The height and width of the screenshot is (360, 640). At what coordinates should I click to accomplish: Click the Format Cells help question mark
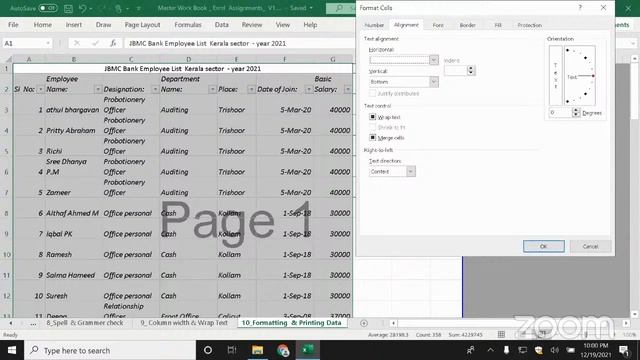pos(580,8)
